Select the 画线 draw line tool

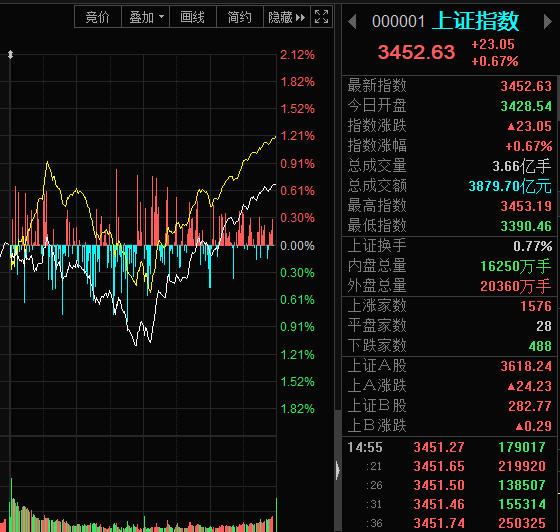click(192, 17)
